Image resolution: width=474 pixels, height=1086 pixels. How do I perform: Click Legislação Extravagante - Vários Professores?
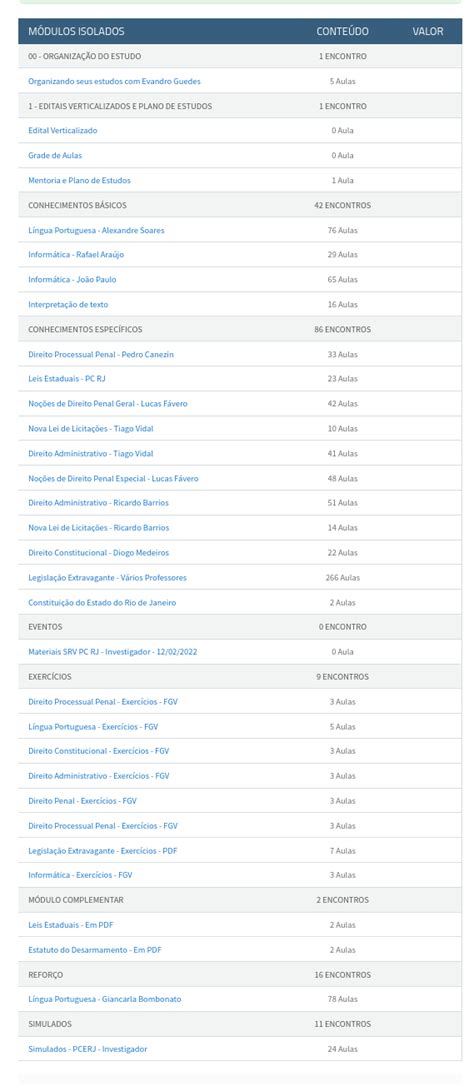107,578
